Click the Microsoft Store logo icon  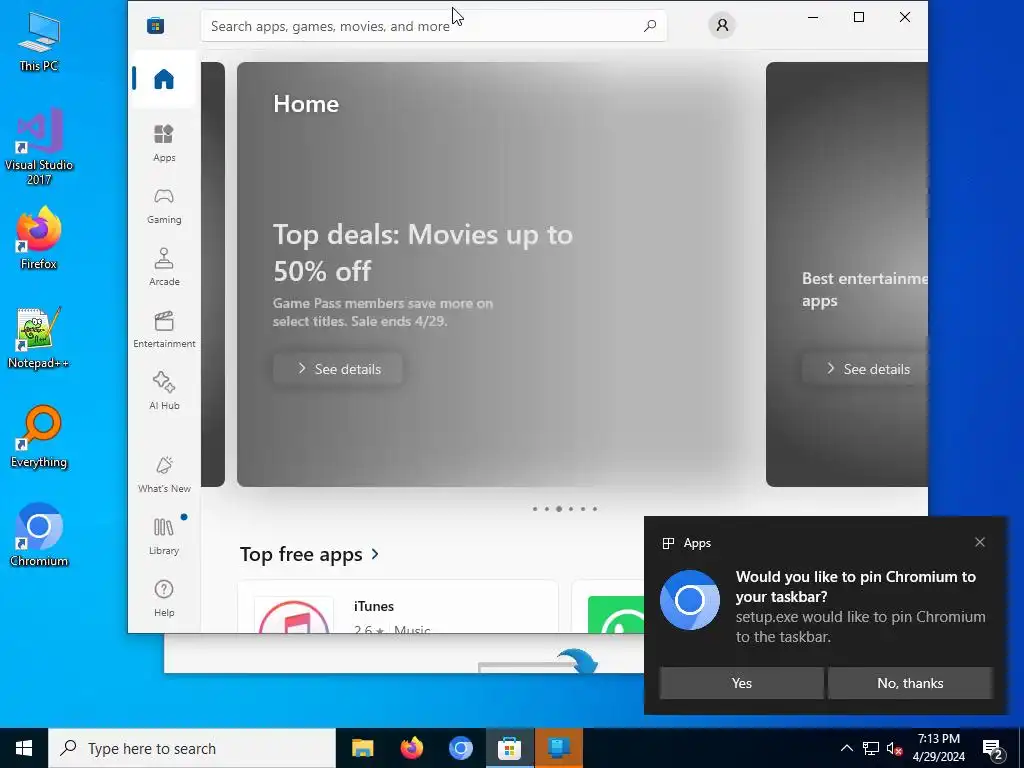pos(155,25)
